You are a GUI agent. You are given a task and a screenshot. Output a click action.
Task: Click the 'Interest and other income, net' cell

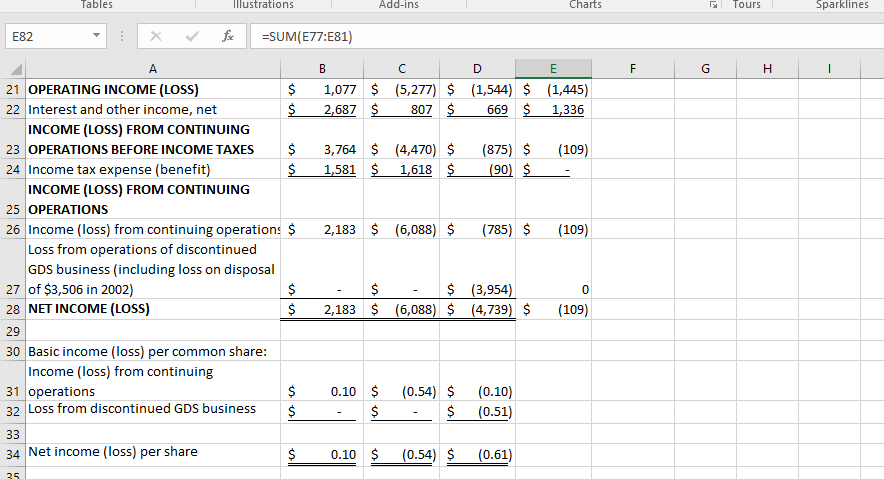tap(153, 109)
